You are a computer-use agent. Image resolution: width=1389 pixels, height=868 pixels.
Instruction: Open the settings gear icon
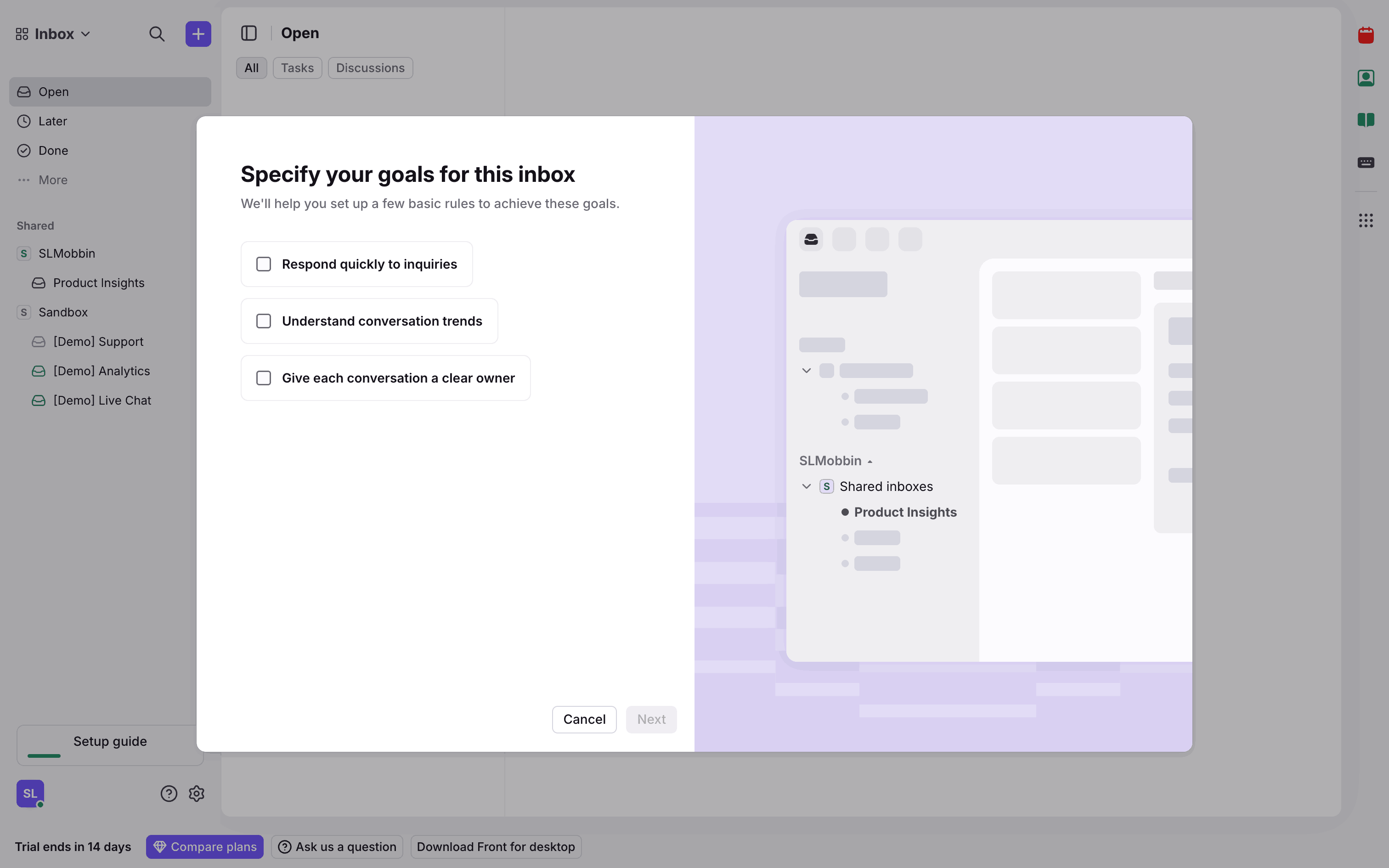coord(196,794)
